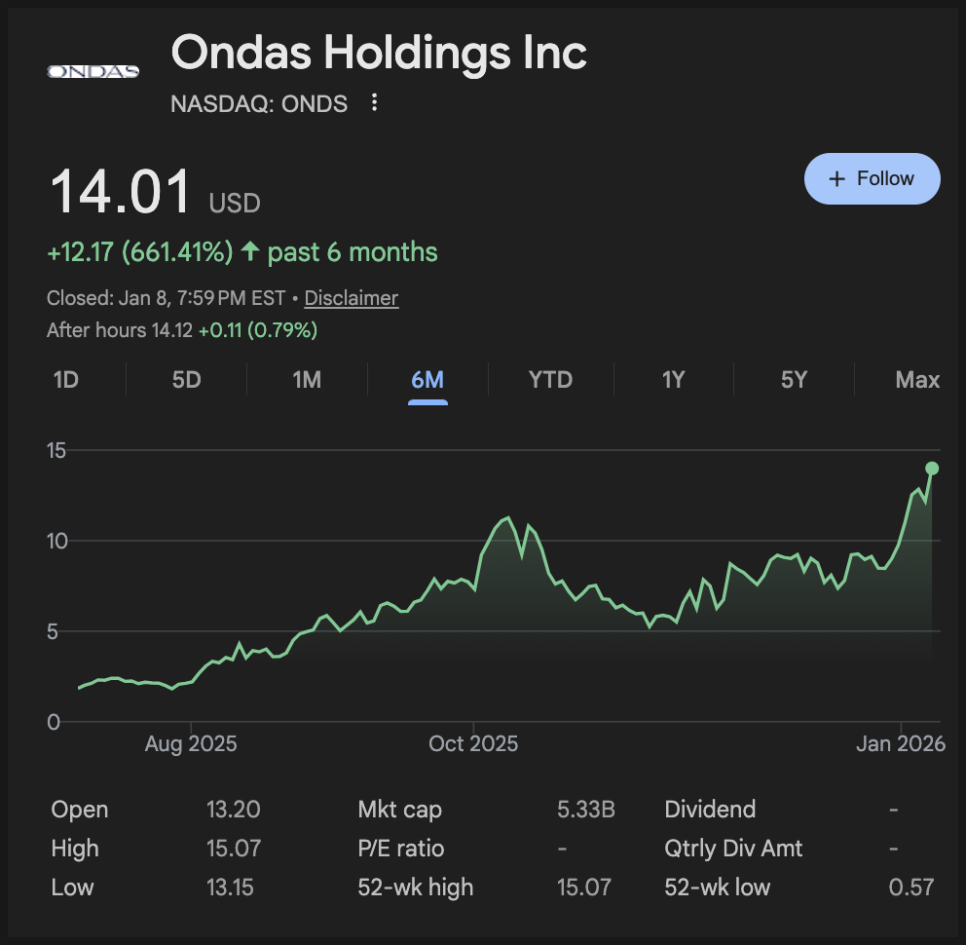Switch to the YTD chart range

coord(550,380)
